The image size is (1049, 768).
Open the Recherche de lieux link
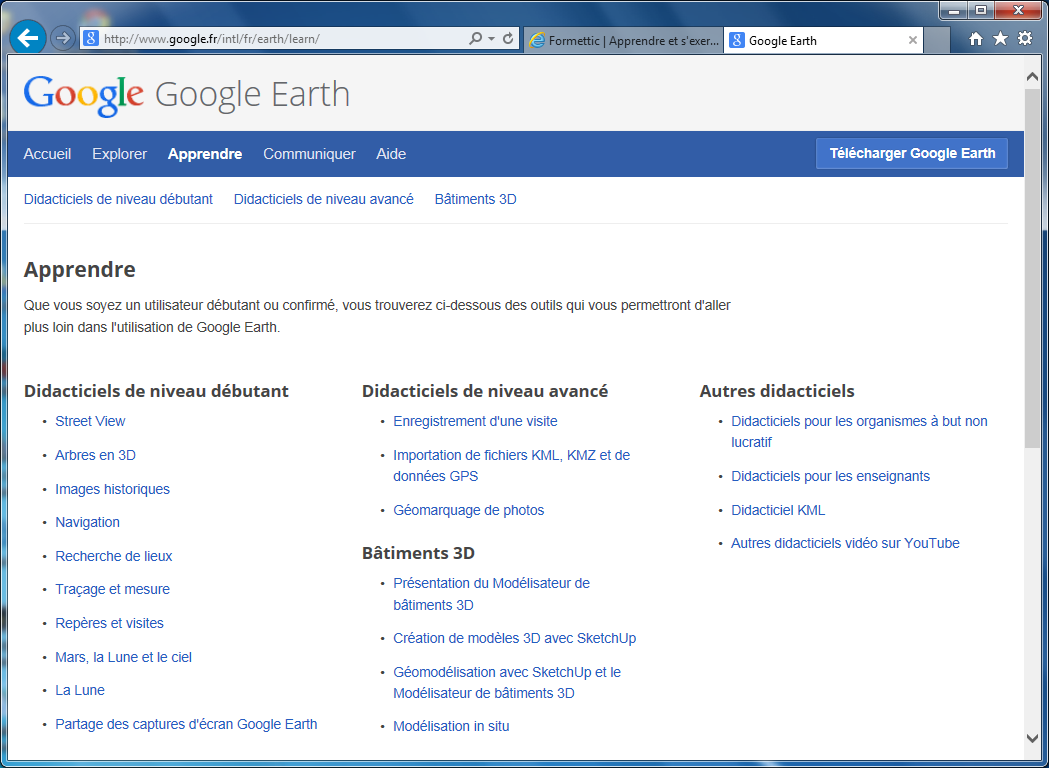pyautogui.click(x=114, y=556)
